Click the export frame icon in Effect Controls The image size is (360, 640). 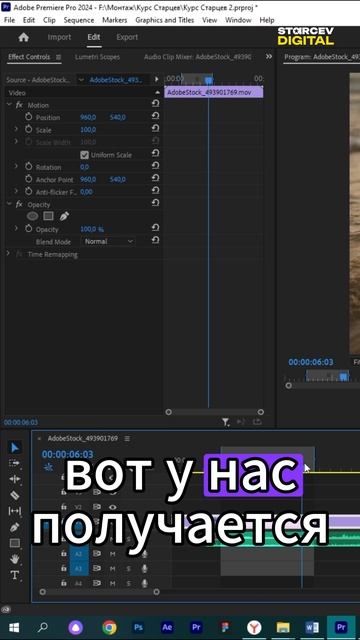257,422
